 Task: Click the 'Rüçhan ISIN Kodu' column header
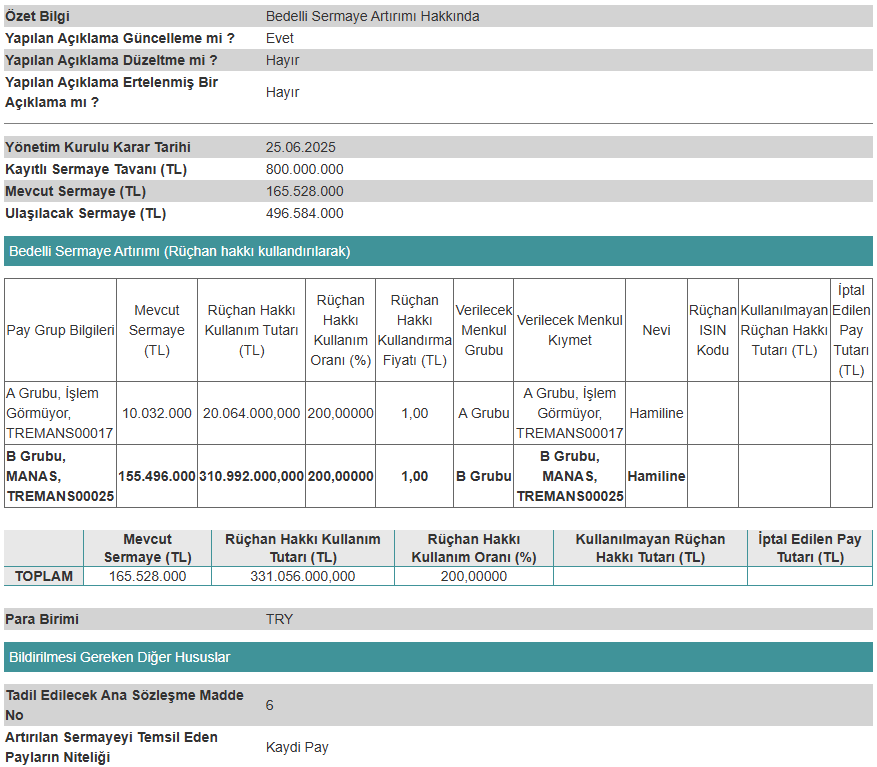(x=712, y=330)
